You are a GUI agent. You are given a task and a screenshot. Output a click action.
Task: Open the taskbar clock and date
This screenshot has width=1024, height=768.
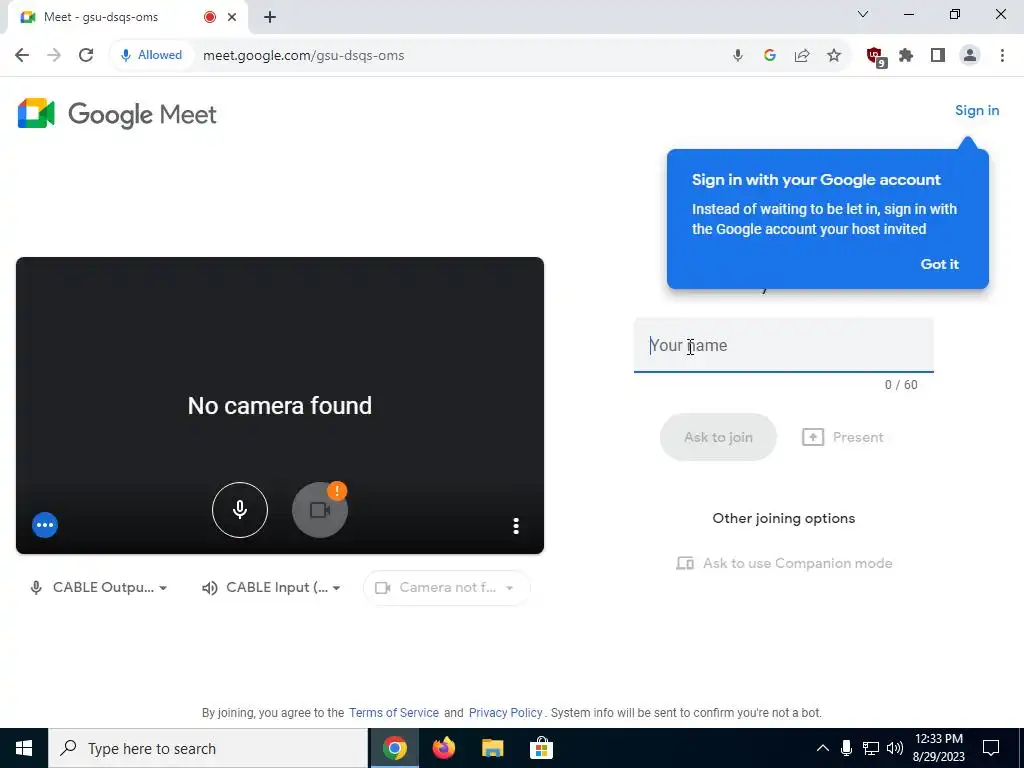click(938, 748)
